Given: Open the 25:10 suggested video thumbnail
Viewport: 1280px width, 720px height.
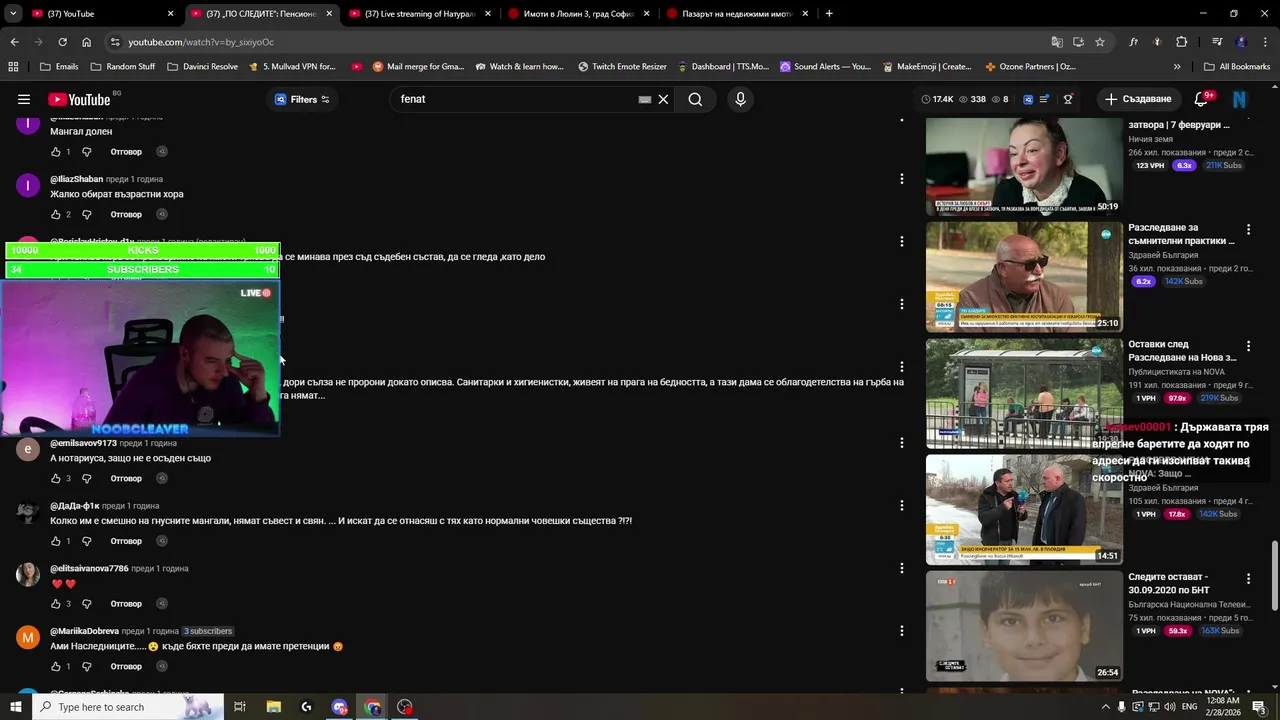Looking at the screenshot, I should (1024, 277).
